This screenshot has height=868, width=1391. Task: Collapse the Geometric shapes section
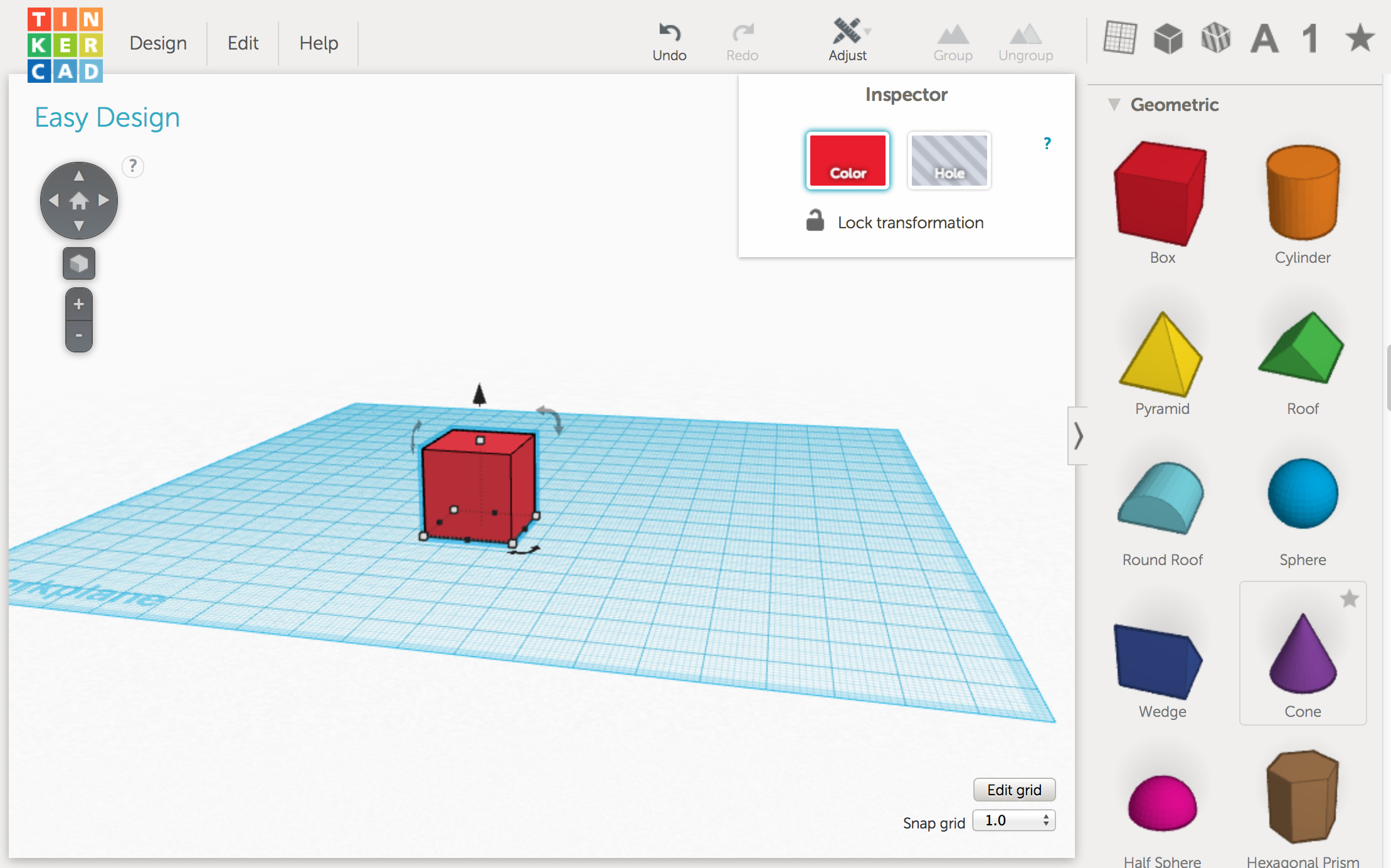point(1115,105)
